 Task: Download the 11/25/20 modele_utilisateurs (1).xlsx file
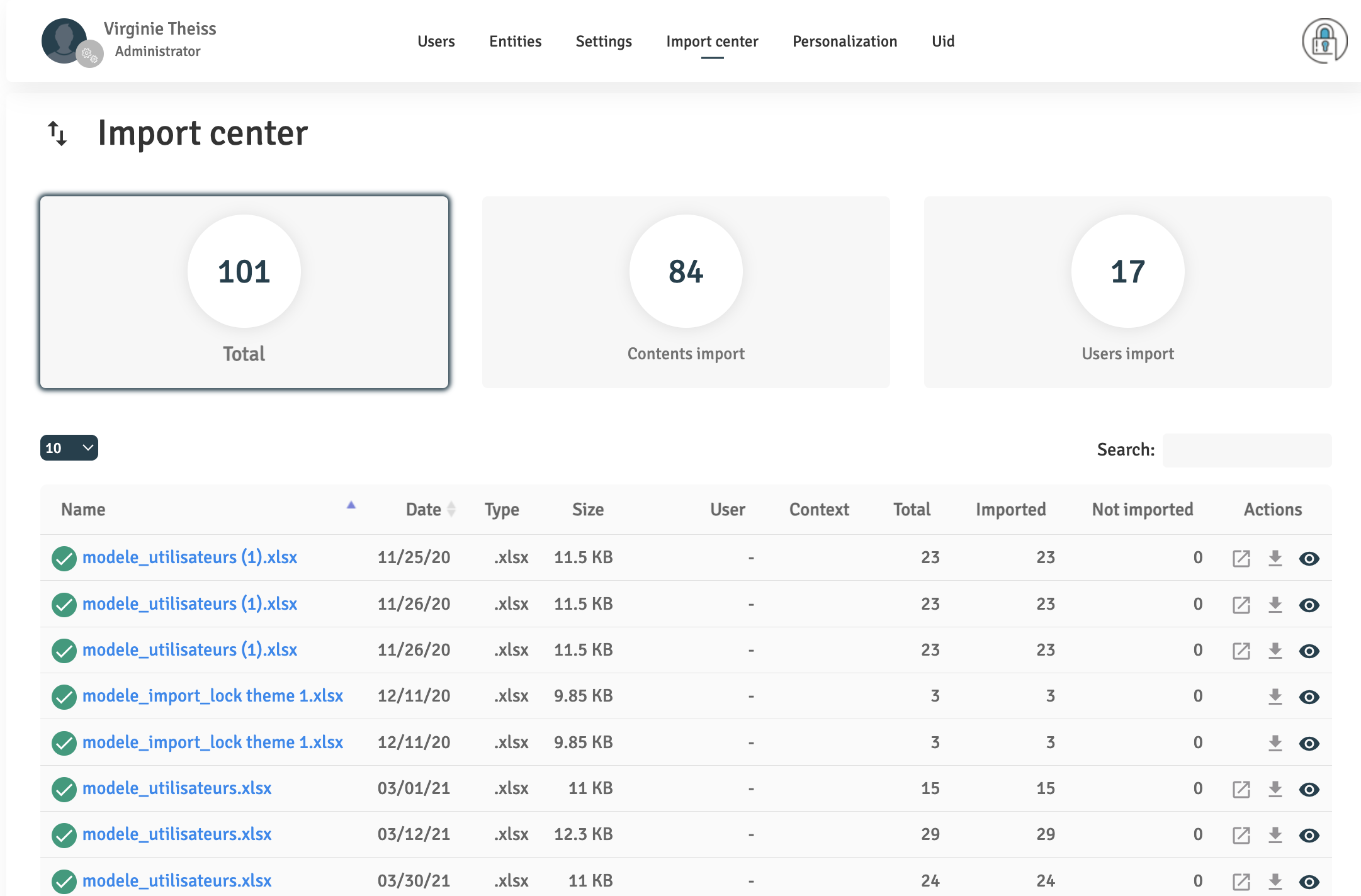[x=1275, y=558]
